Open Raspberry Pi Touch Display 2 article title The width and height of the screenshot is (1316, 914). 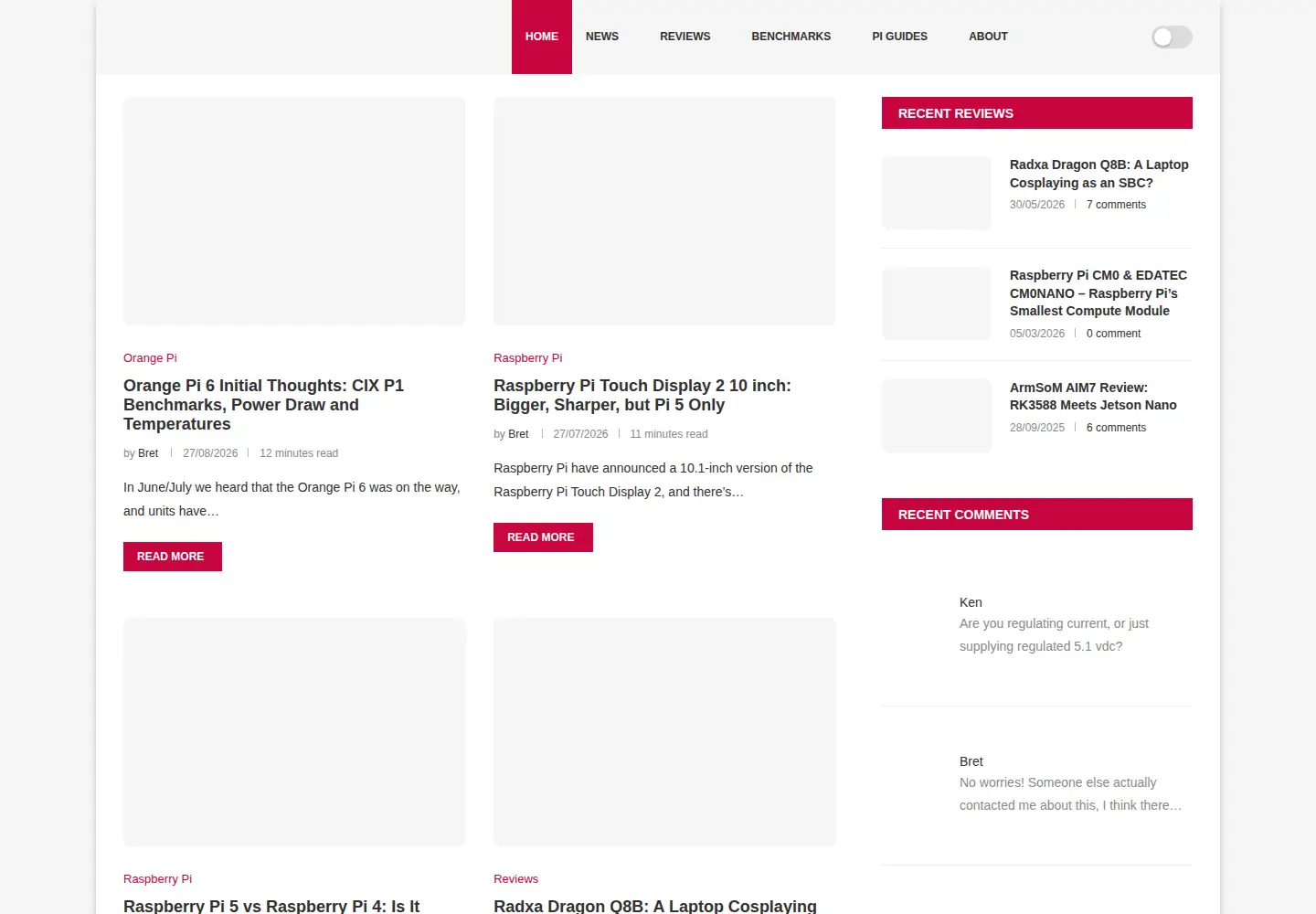coord(642,395)
